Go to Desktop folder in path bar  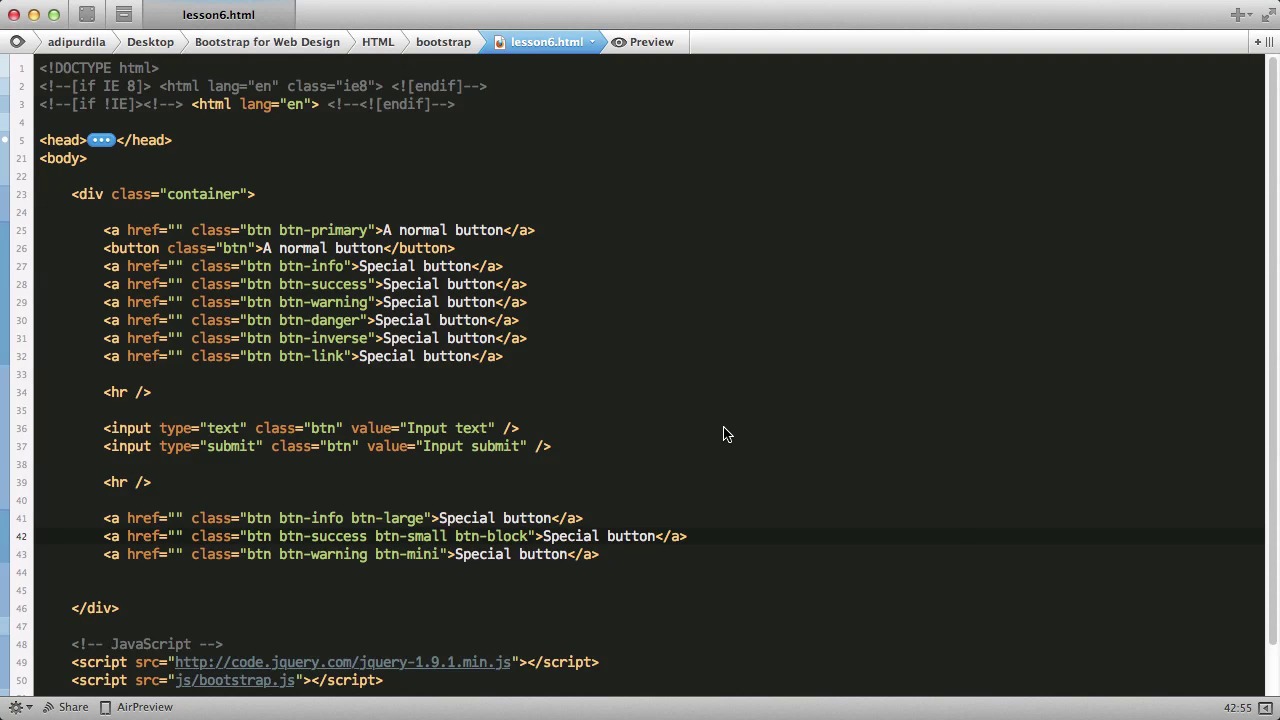click(150, 42)
